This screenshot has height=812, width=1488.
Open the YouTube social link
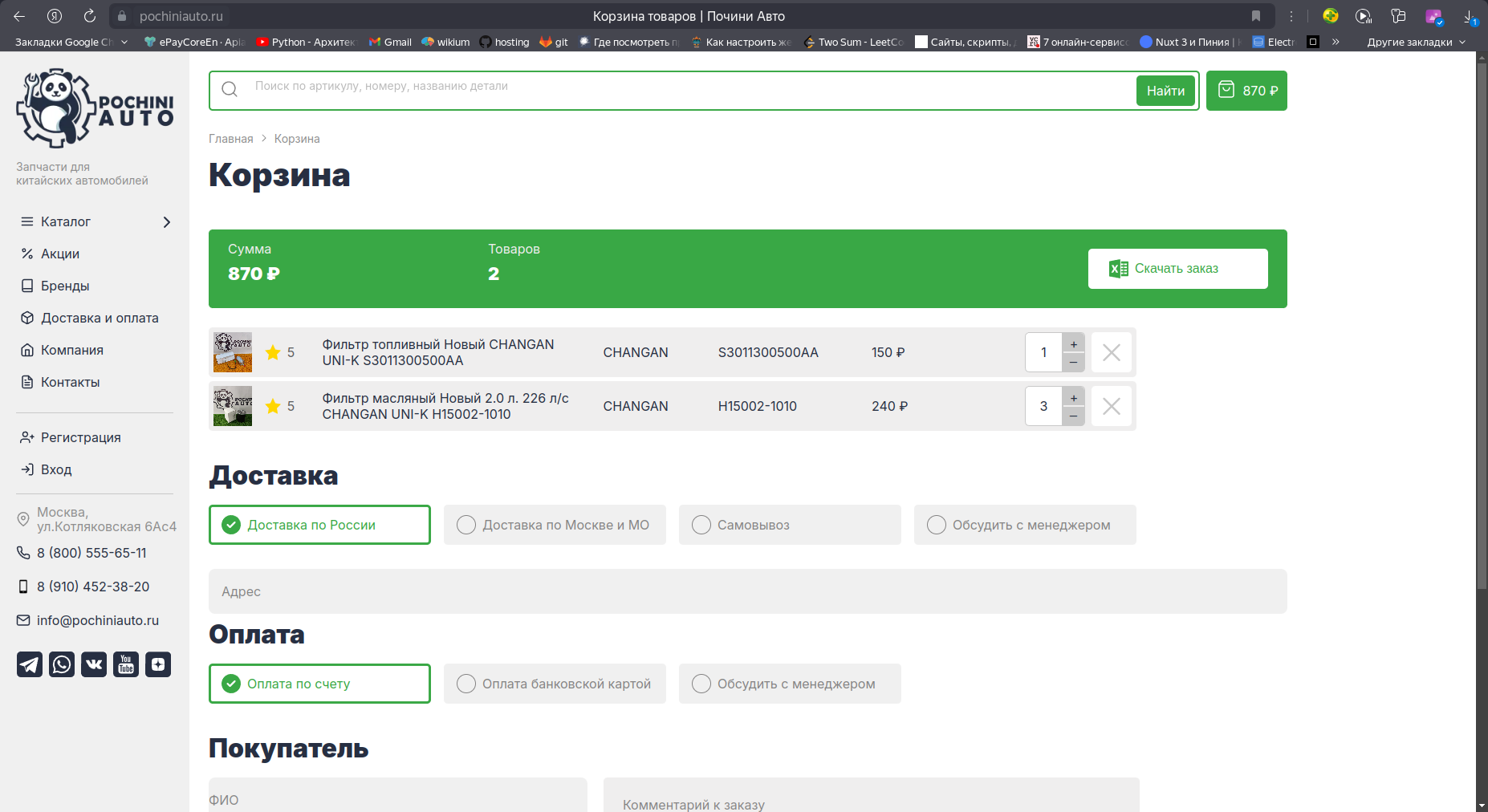click(126, 664)
